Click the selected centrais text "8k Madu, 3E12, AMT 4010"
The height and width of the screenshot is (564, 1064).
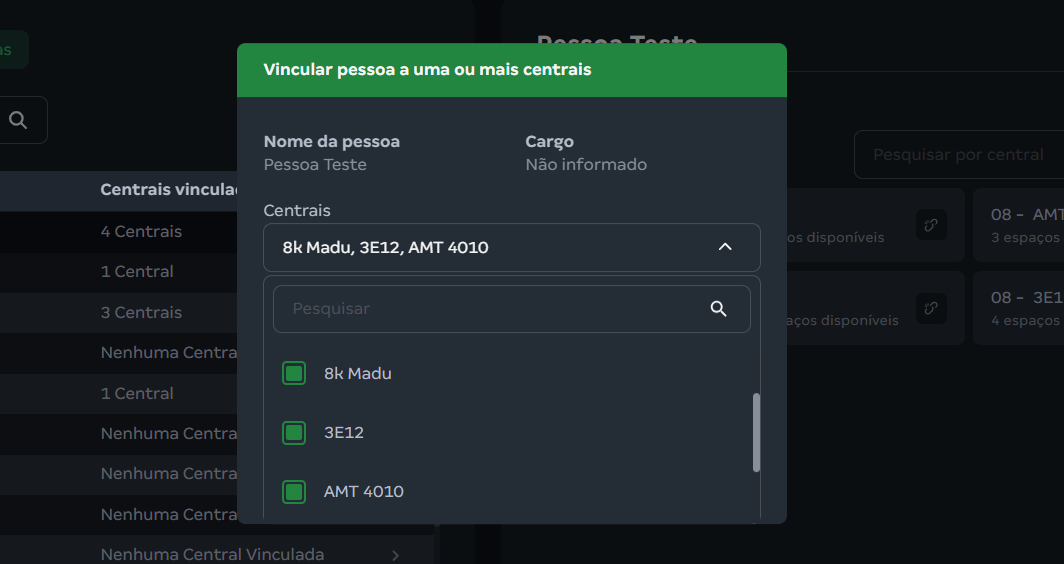click(386, 247)
